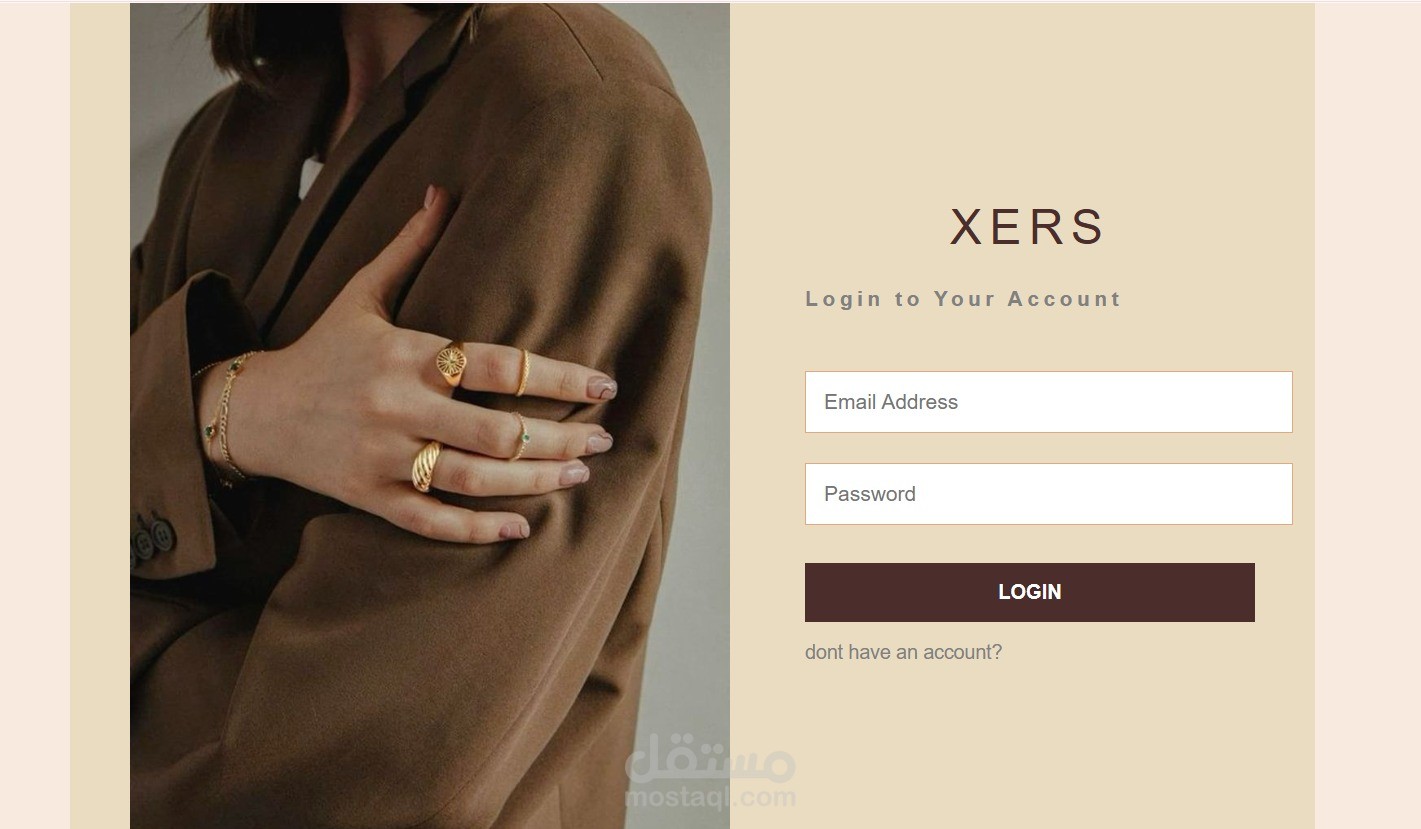
Task: Click the beige form panel below the account link
Action: pyautogui.click(x=1022, y=745)
